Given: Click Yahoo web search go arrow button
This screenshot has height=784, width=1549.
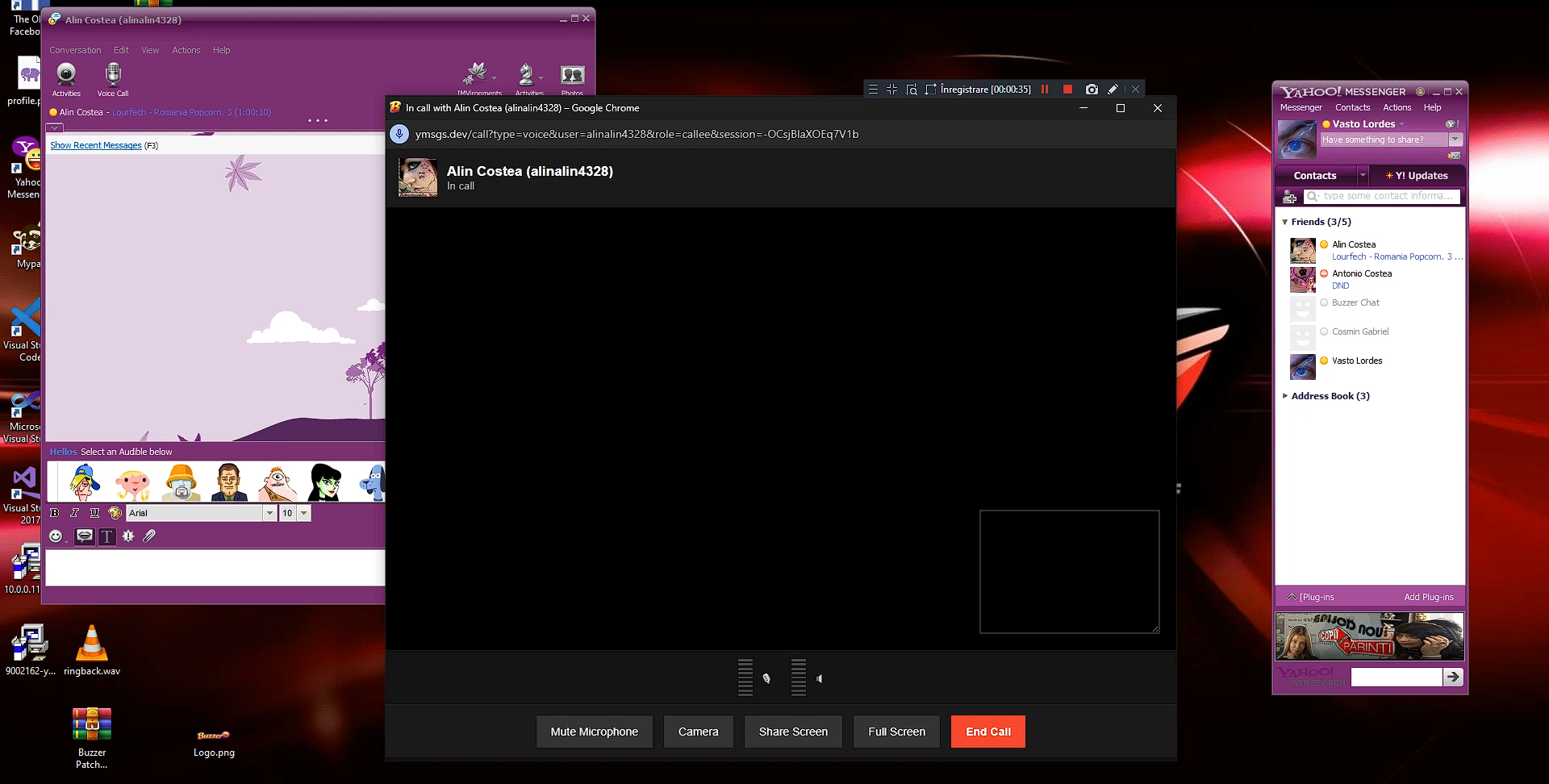Looking at the screenshot, I should coord(1453,677).
